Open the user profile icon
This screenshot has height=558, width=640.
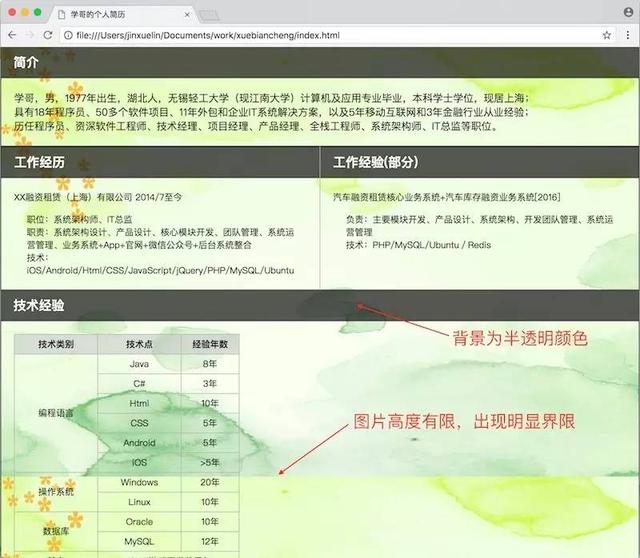click(x=629, y=12)
